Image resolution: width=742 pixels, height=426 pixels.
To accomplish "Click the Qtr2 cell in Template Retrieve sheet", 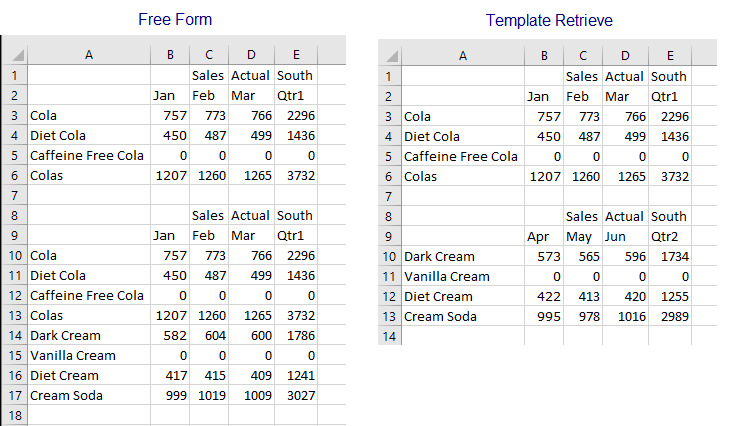I will 670,236.
